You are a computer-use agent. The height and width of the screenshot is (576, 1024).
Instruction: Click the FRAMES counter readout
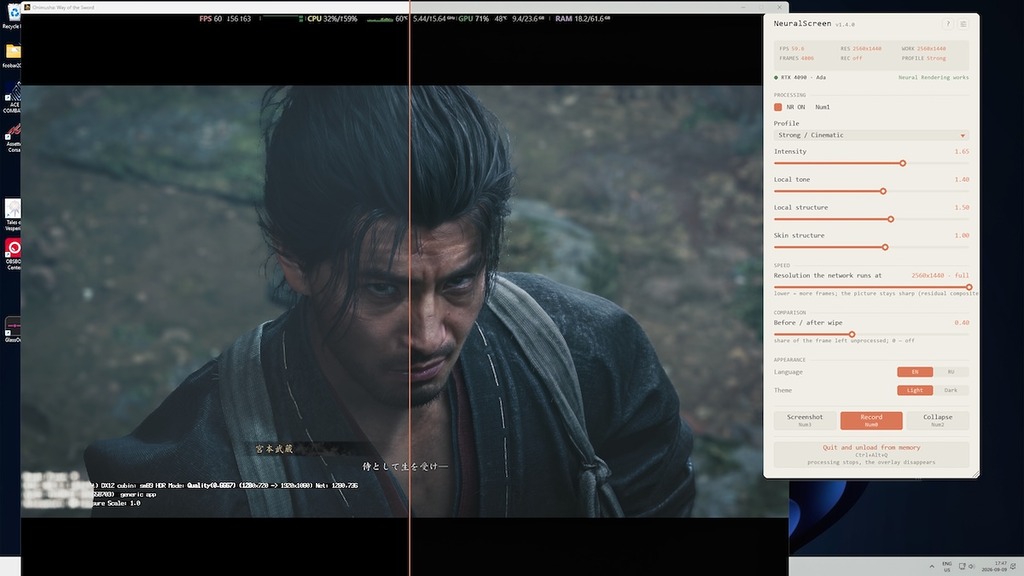pos(796,58)
